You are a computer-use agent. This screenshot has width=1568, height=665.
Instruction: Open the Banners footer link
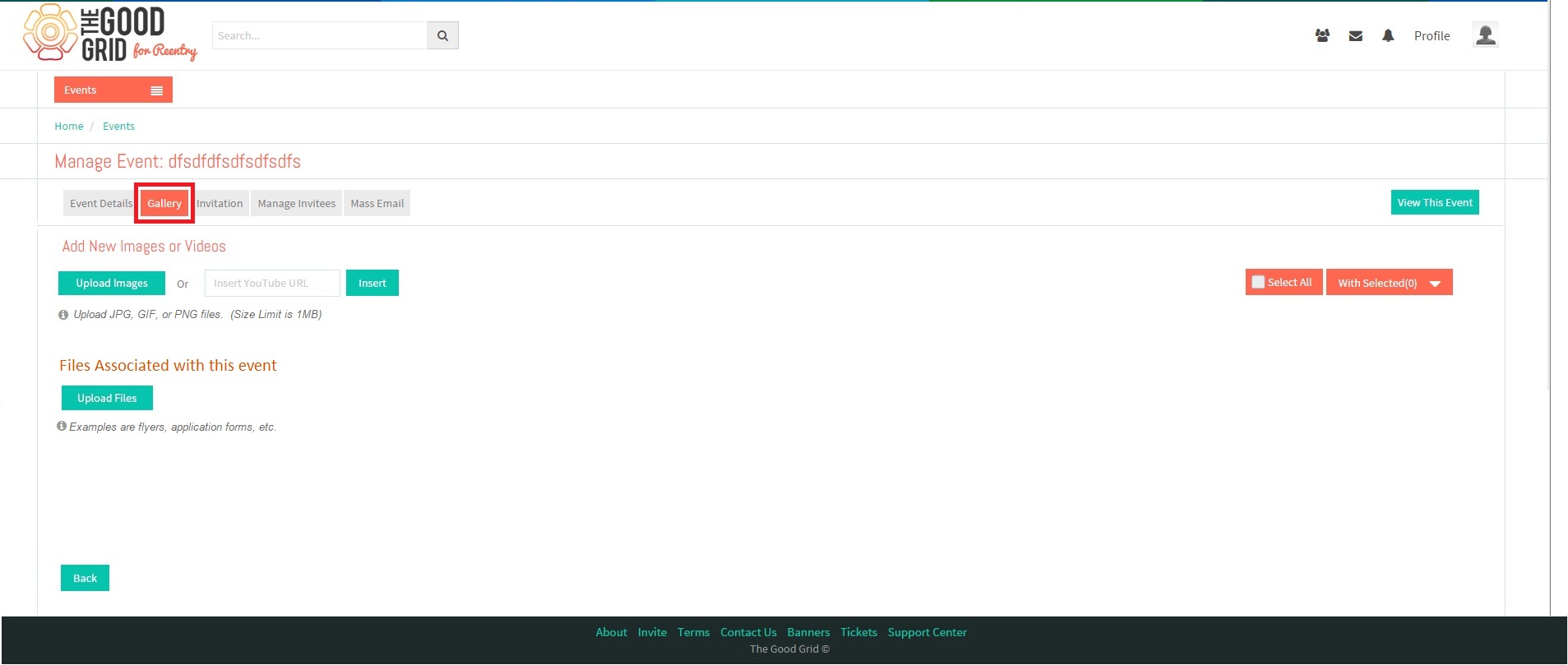pos(808,632)
